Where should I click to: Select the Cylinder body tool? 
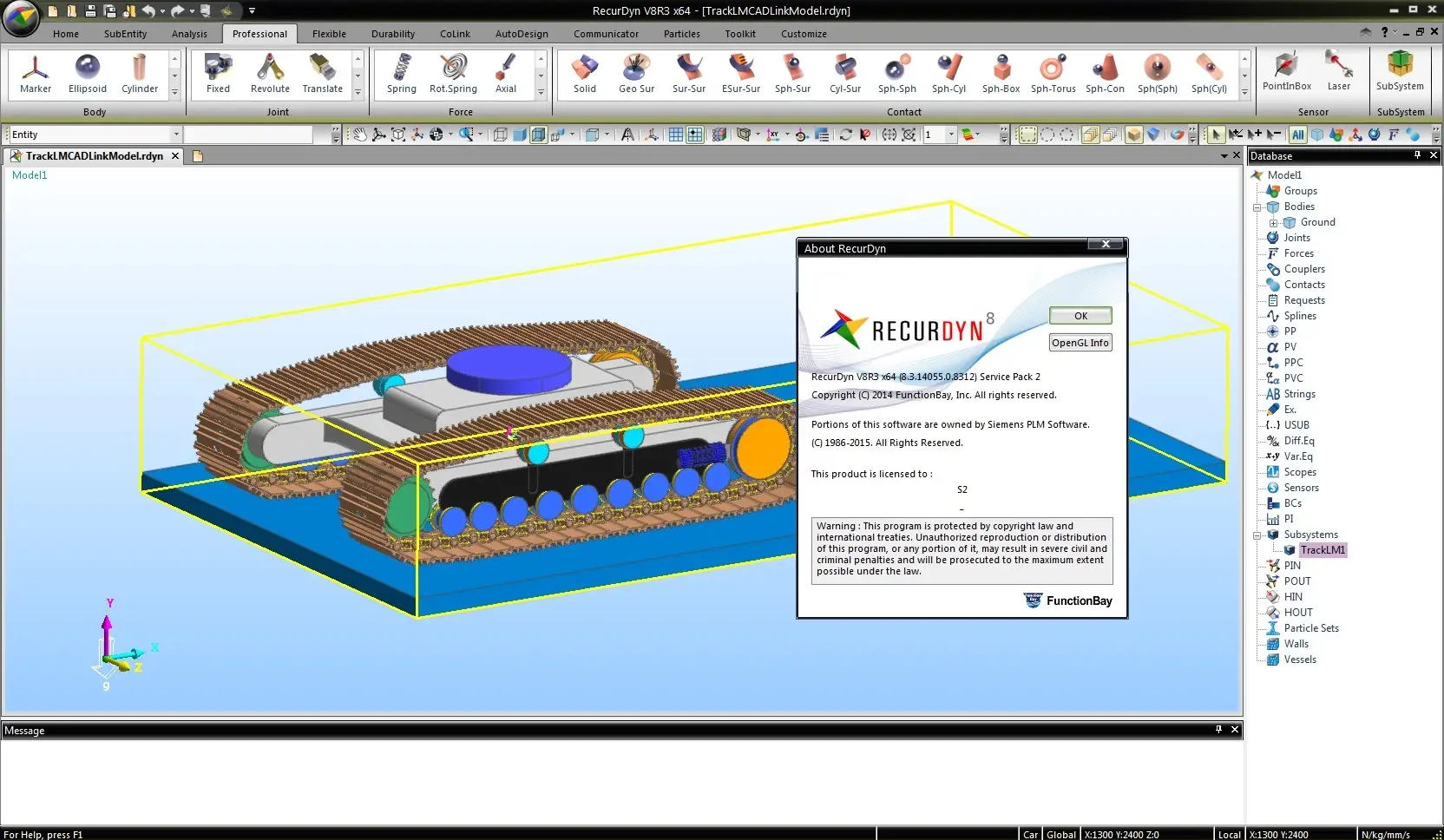point(140,74)
